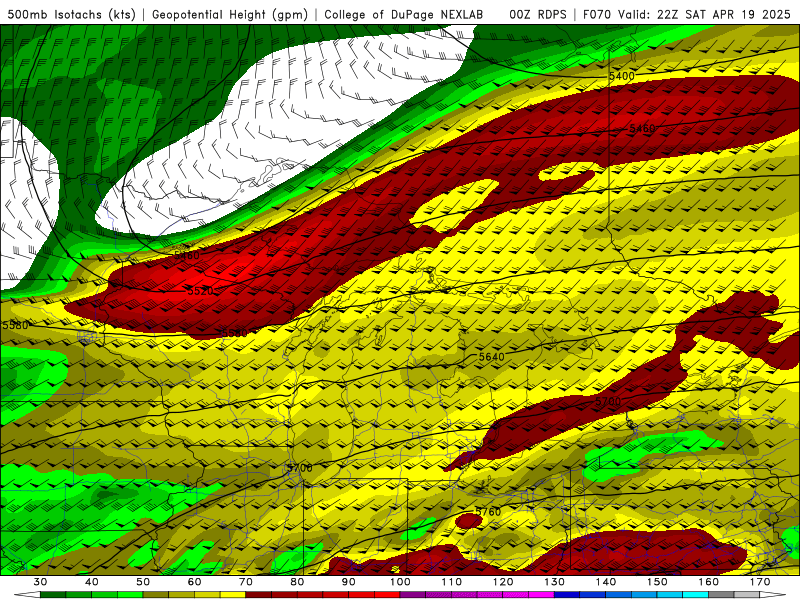Click the 40 knot color scale label
Screen dimensions: 800x600
[91, 582]
